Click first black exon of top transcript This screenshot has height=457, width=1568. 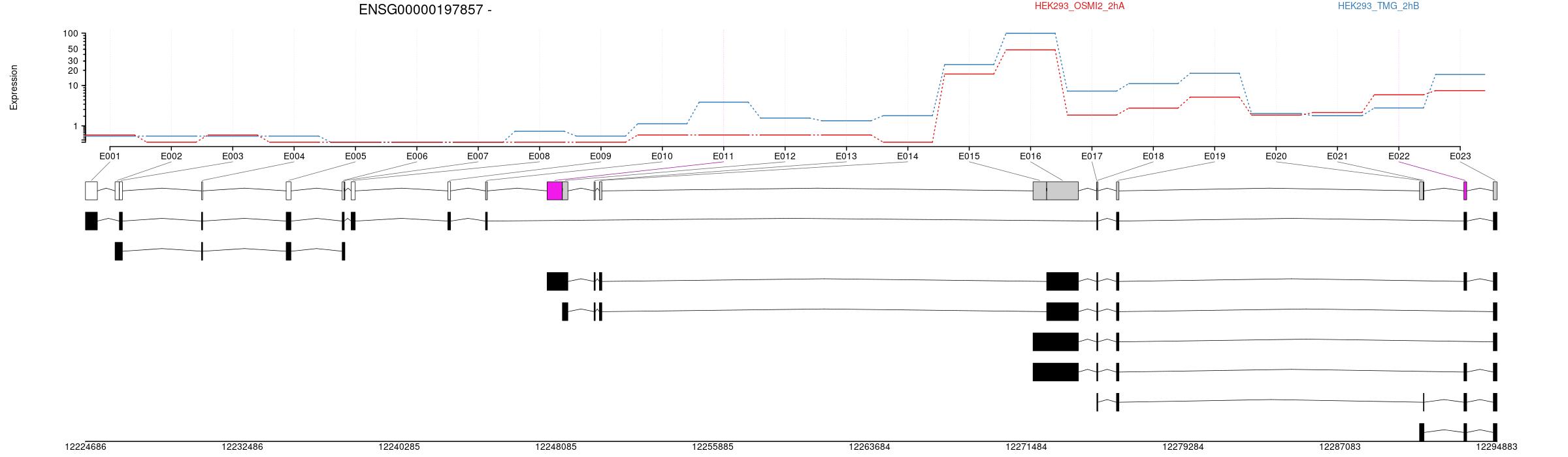[x=91, y=221]
